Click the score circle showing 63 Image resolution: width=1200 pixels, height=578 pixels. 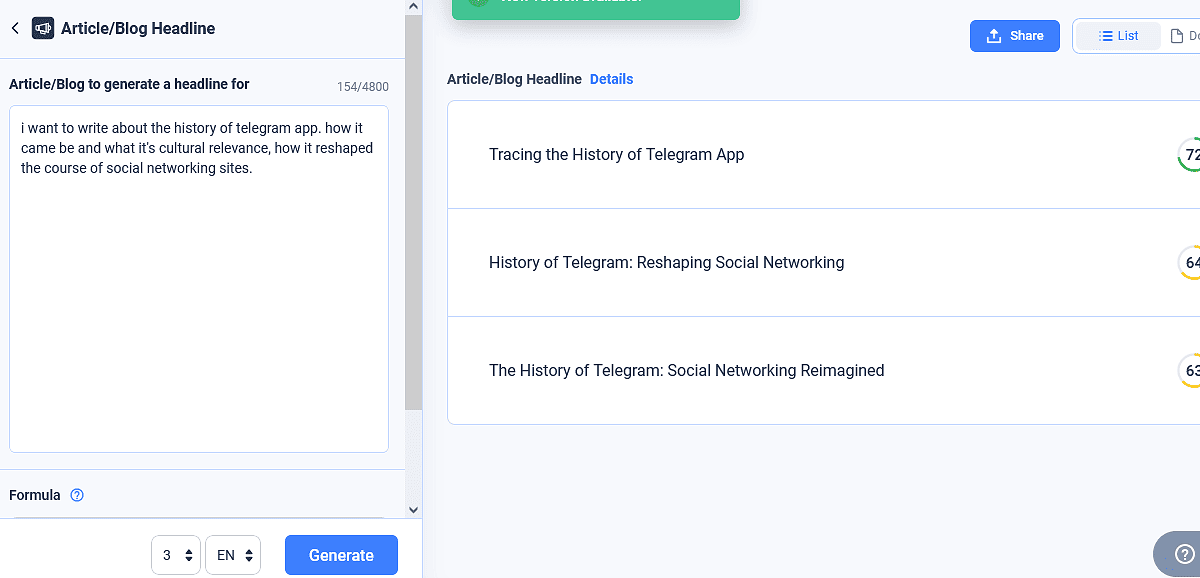click(1190, 371)
